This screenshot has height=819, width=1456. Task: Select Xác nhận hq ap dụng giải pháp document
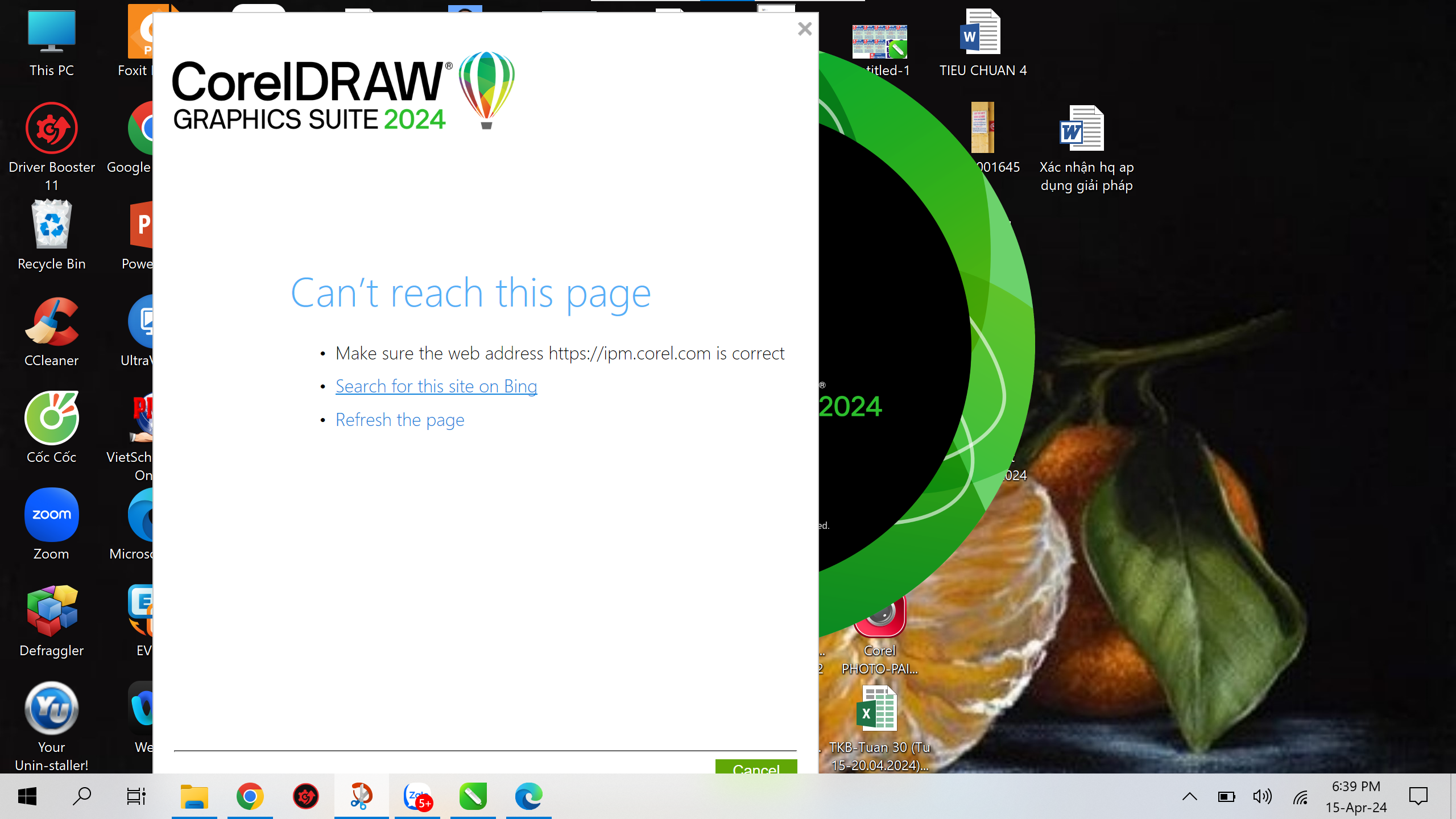(1086, 149)
